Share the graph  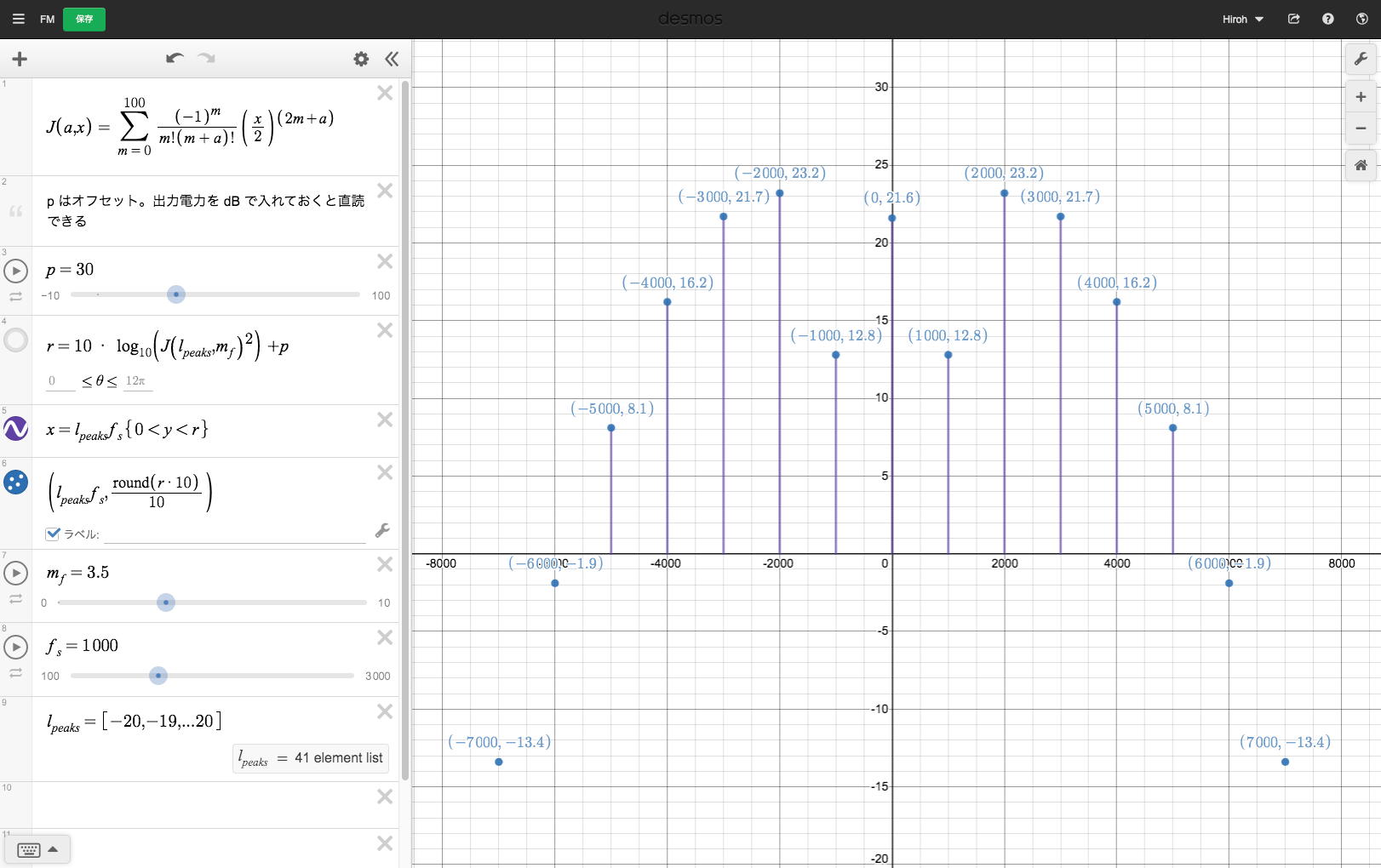pyautogui.click(x=1293, y=19)
